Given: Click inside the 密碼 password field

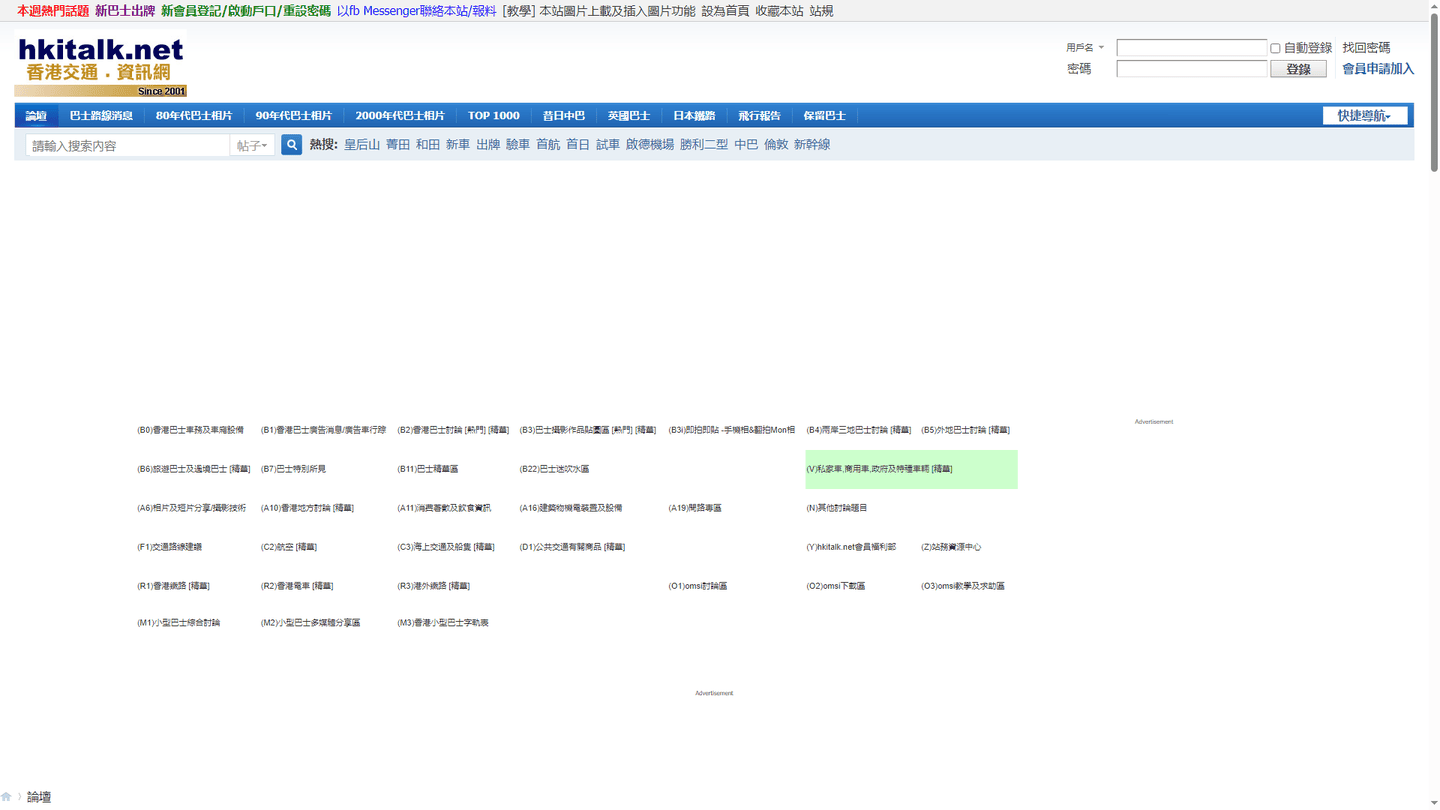Looking at the screenshot, I should (x=1192, y=69).
